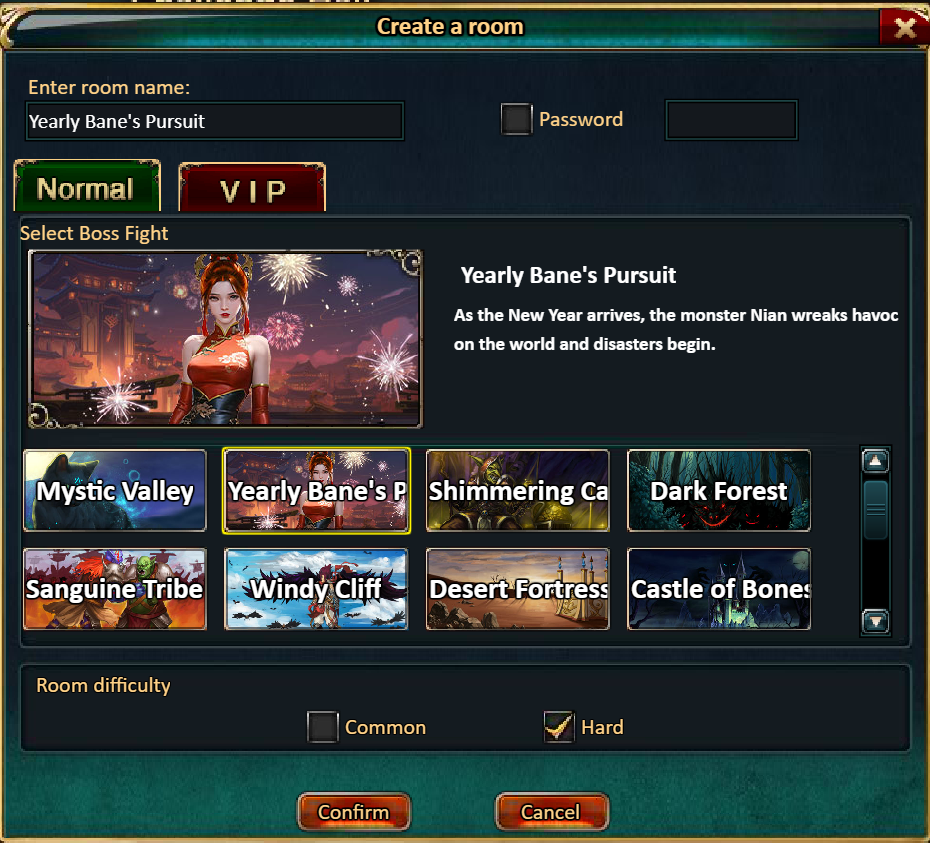Select the Windy Cliff boss fight

(x=316, y=589)
